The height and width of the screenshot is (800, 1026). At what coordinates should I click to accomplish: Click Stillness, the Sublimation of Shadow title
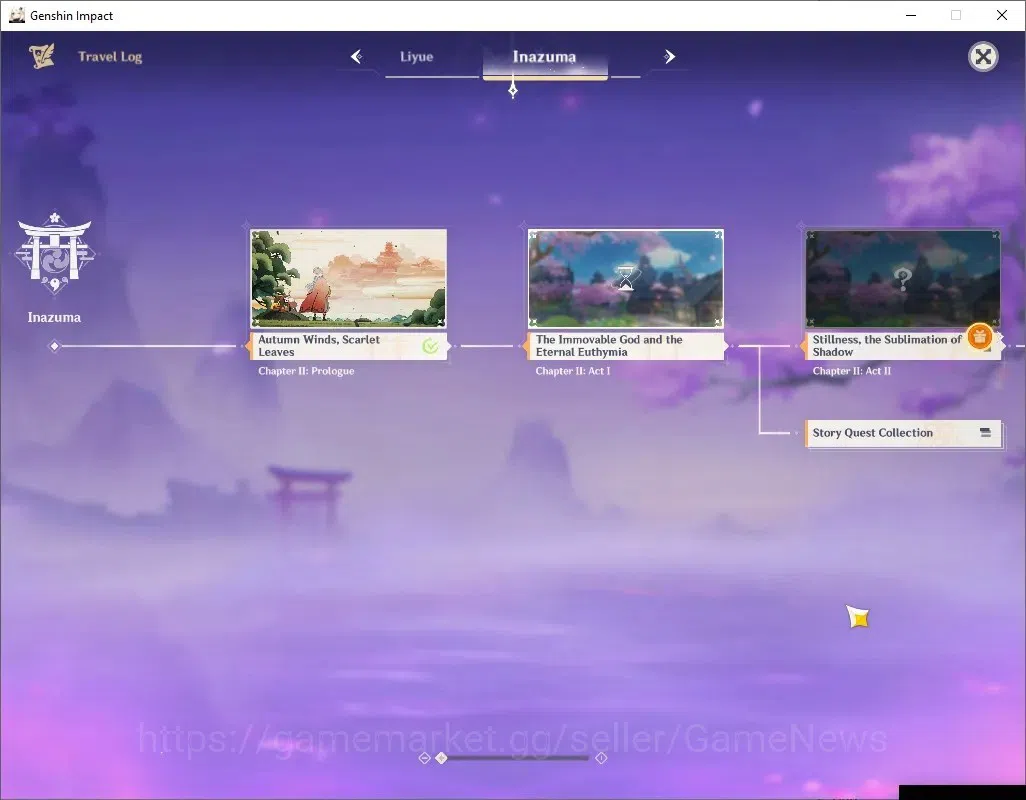(887, 345)
